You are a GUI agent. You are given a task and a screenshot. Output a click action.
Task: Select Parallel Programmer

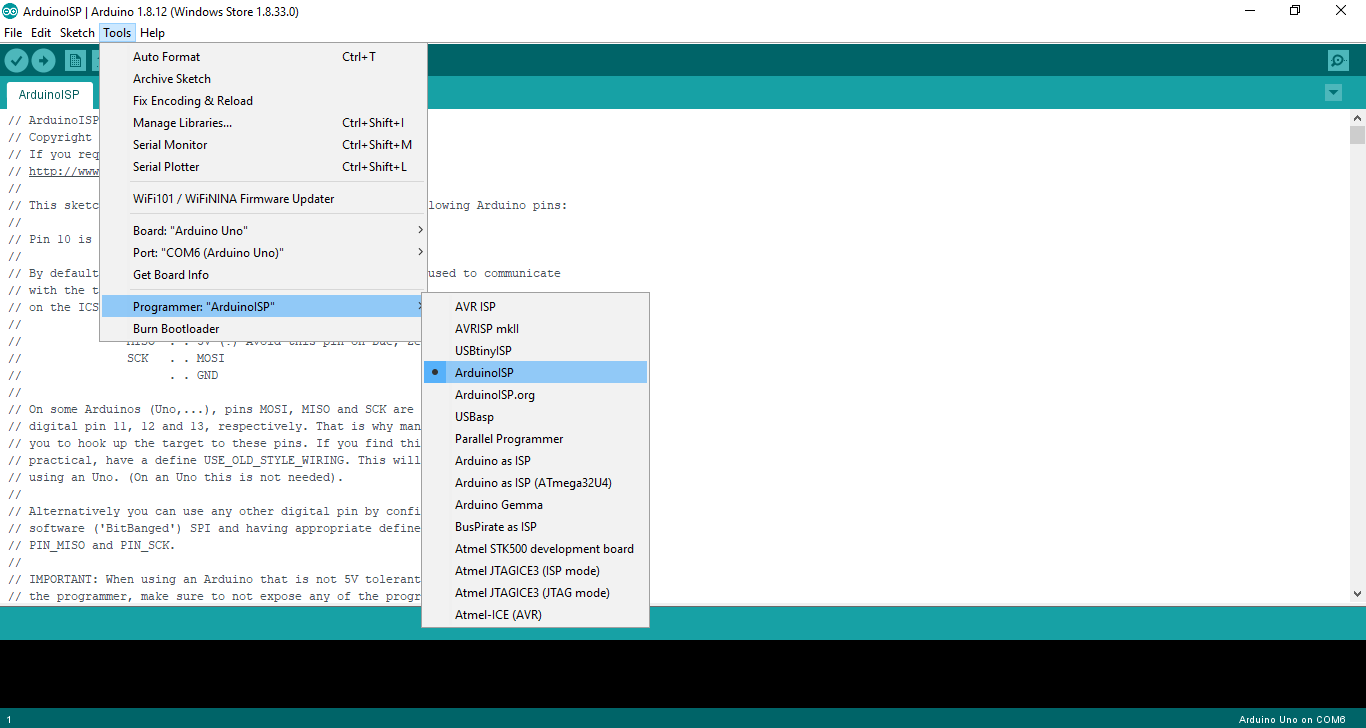pyautogui.click(x=536, y=439)
